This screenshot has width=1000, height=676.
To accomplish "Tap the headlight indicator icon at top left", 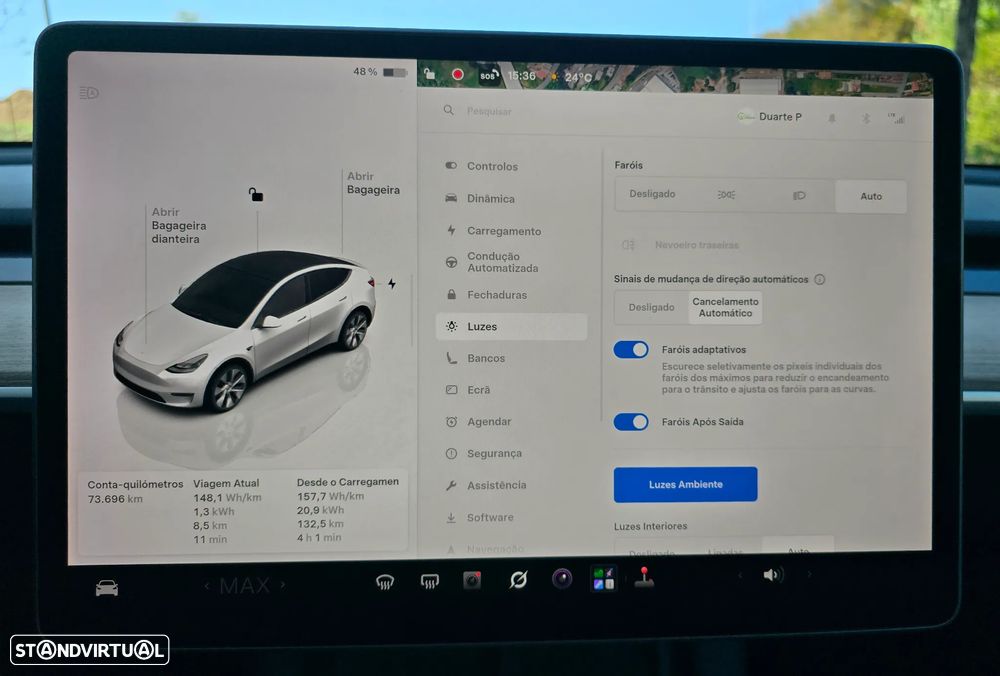I will point(89,93).
